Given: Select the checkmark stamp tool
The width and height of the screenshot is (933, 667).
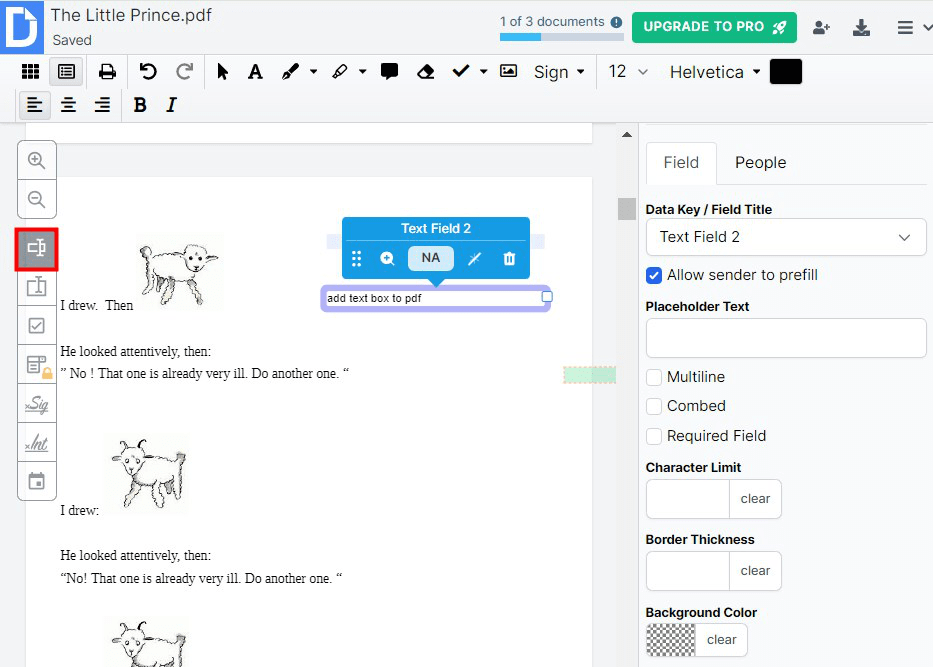Looking at the screenshot, I should (461, 71).
